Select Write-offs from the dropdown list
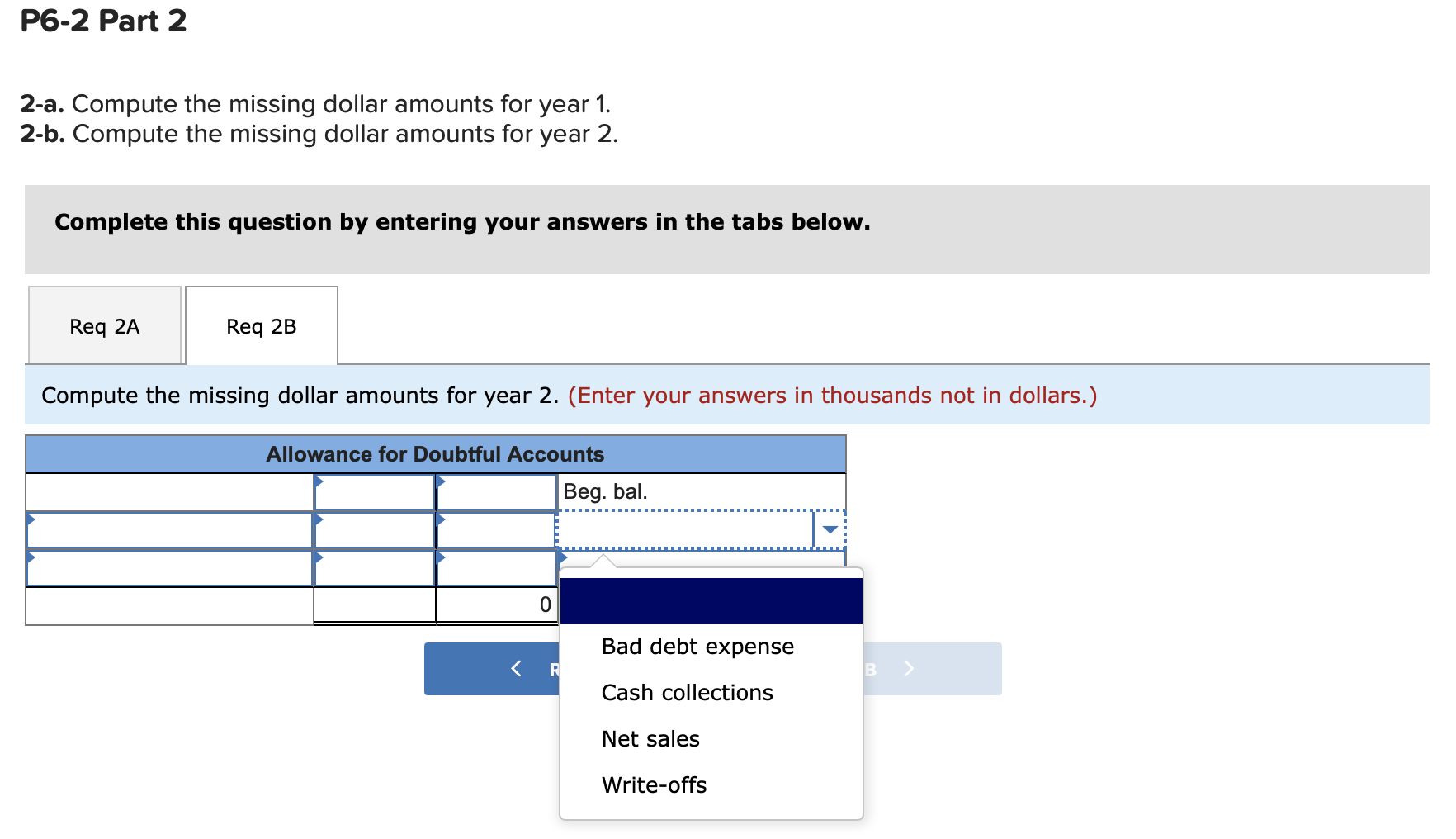 click(x=653, y=785)
